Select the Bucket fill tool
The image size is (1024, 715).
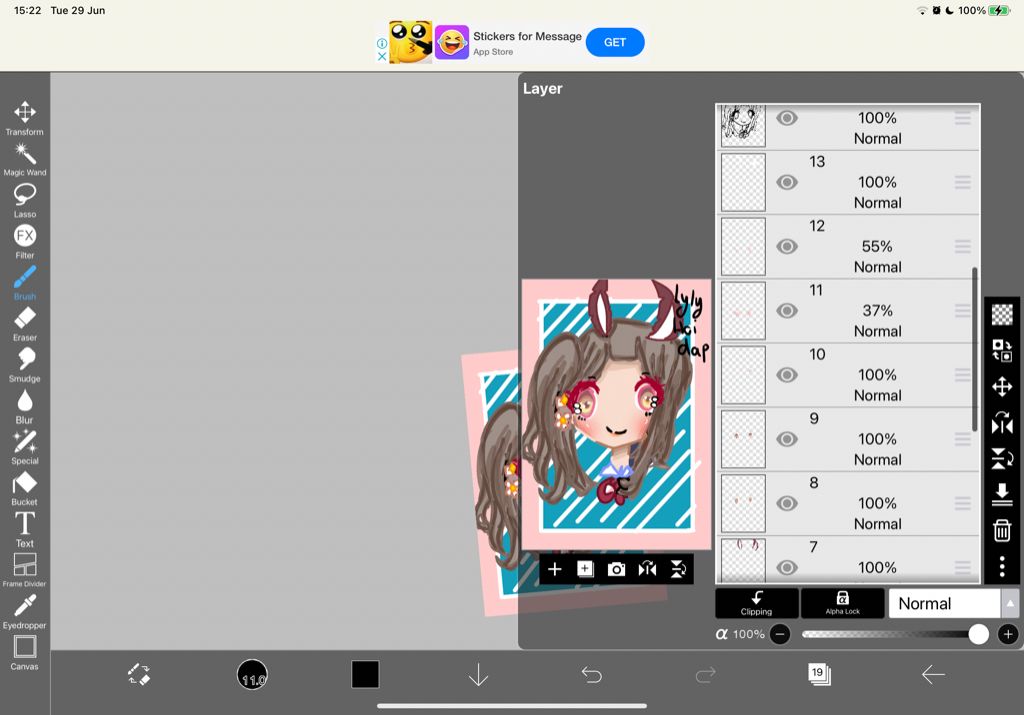(x=25, y=488)
